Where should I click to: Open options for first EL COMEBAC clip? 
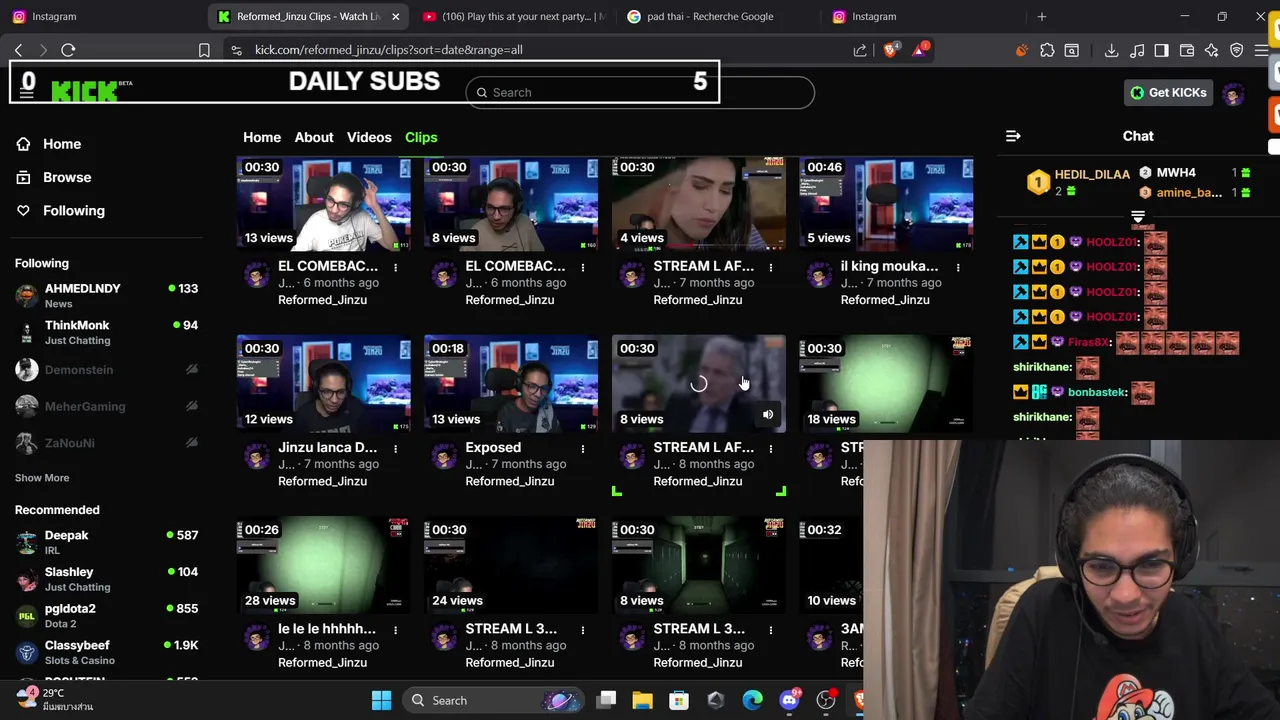(395, 267)
